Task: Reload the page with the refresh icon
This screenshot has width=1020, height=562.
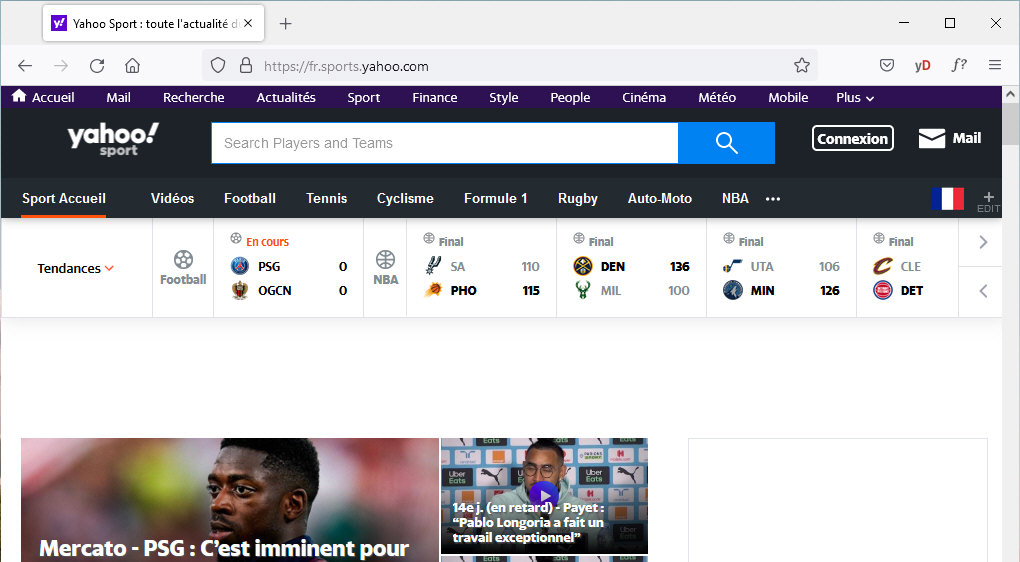Action: [x=97, y=66]
